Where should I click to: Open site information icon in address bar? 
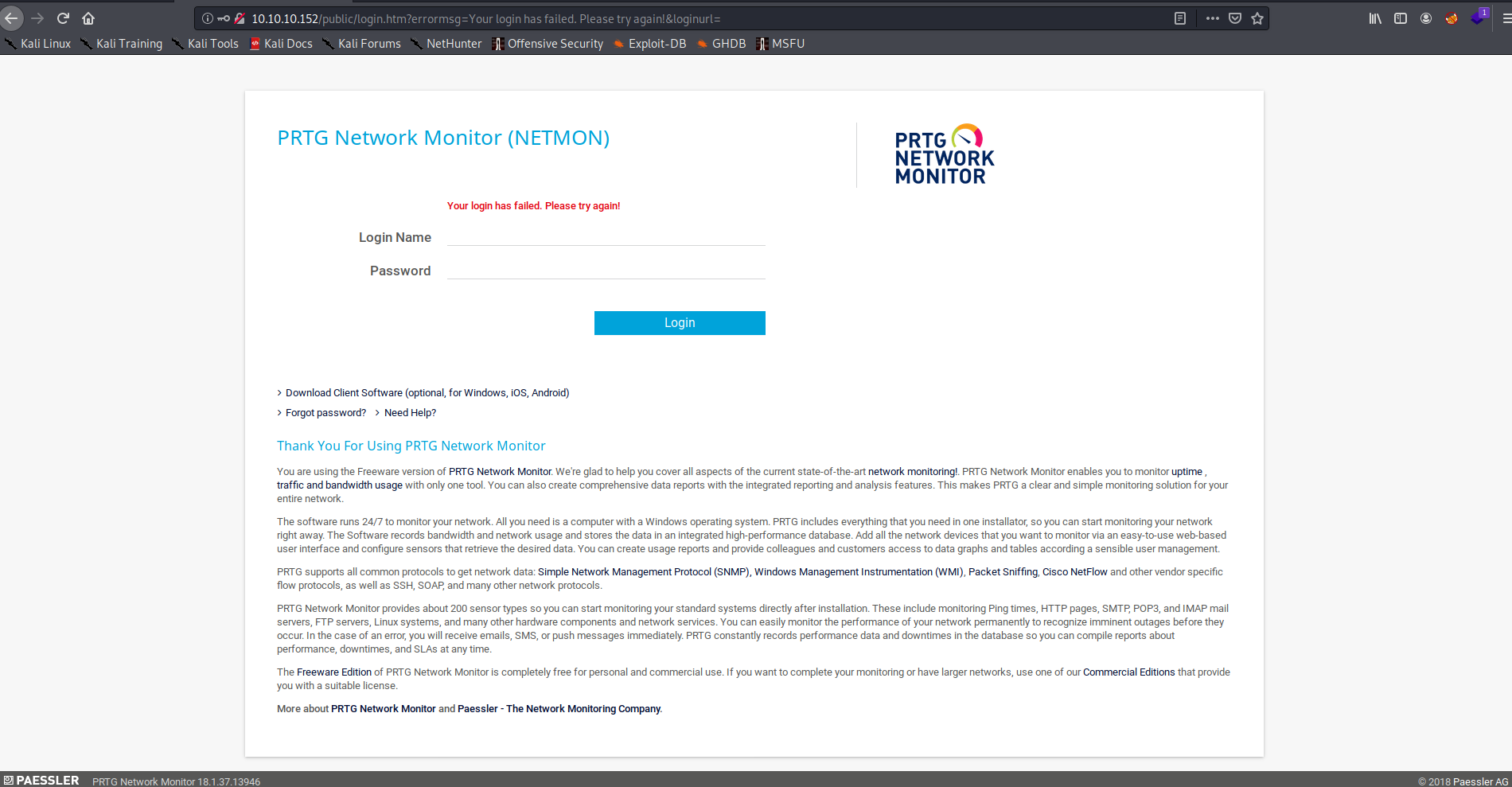click(206, 18)
